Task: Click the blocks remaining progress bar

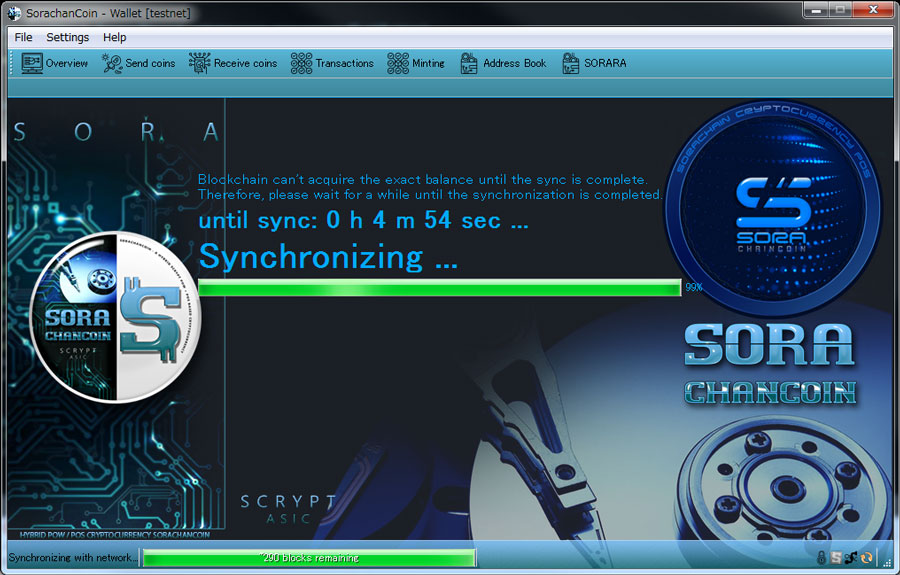Action: pyautogui.click(x=309, y=558)
